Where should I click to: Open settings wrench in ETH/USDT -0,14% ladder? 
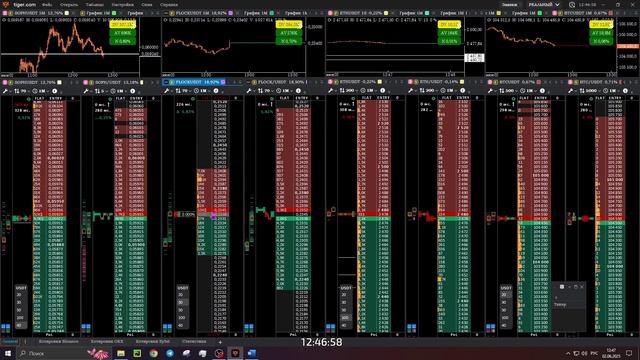coord(411,91)
